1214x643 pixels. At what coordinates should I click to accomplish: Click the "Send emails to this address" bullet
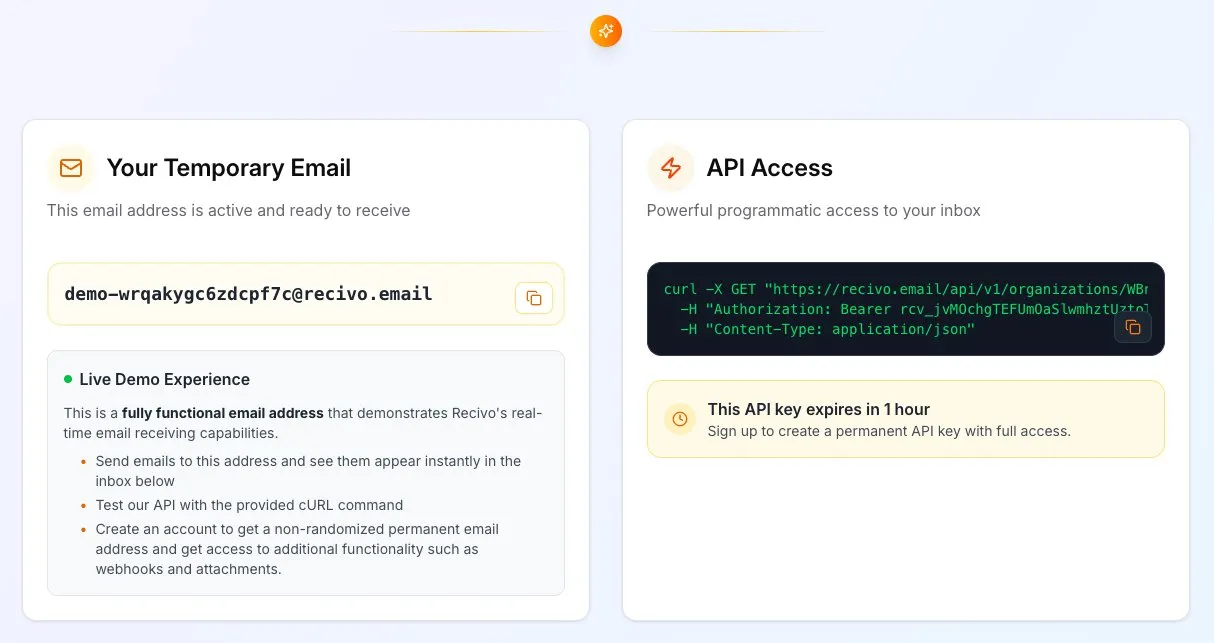tap(308, 471)
